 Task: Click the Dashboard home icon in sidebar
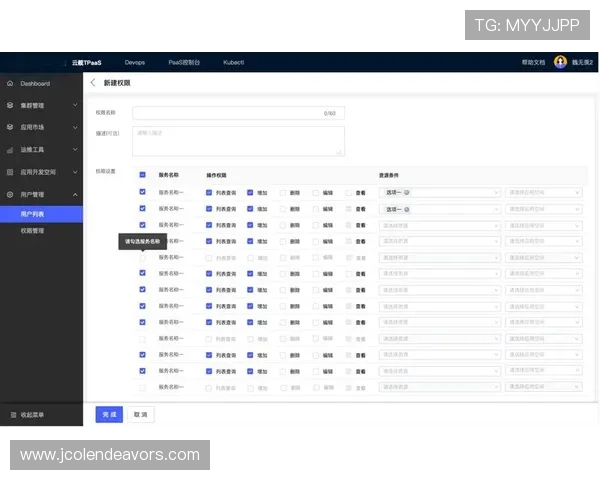(x=10, y=83)
